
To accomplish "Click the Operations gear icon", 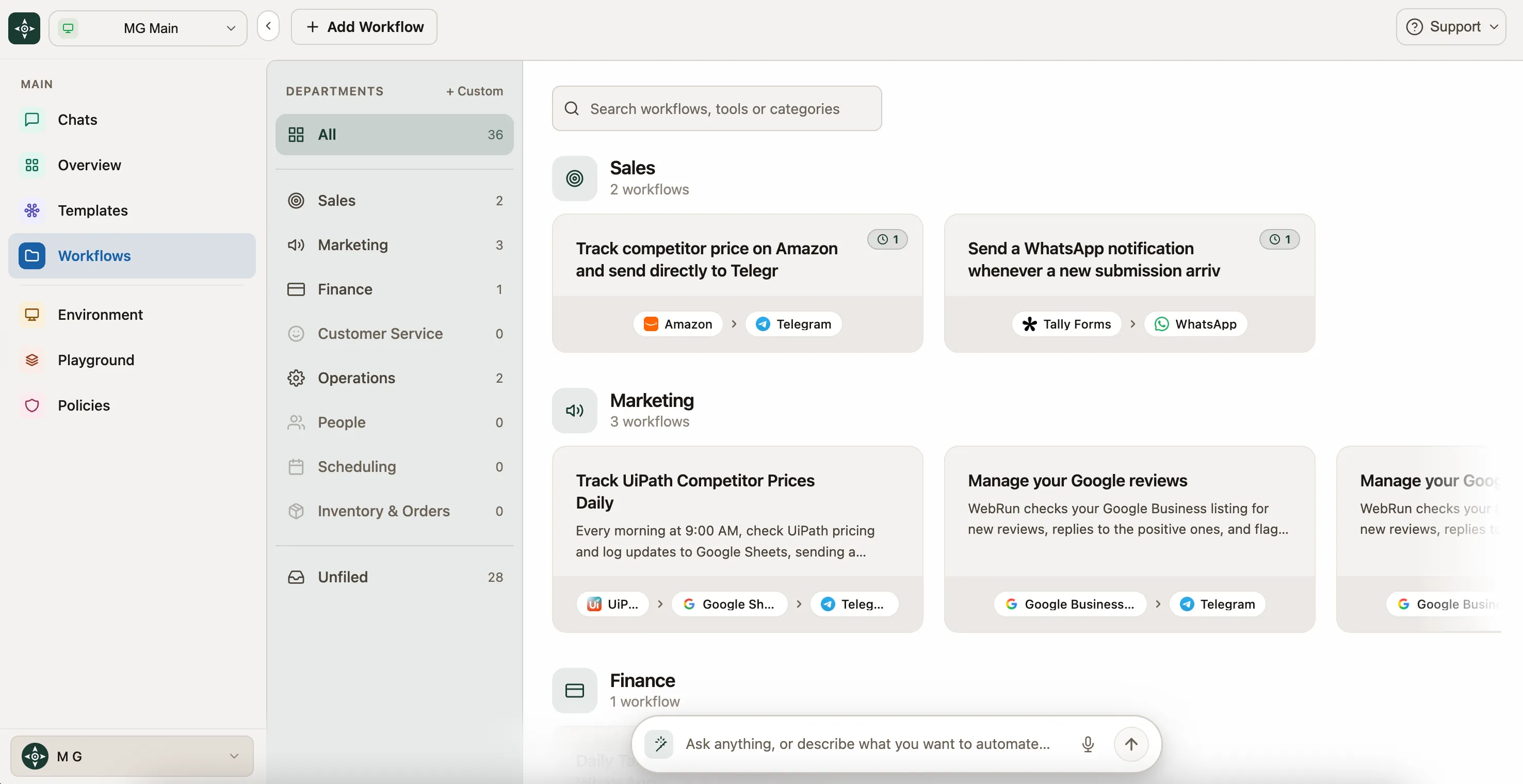I will point(296,378).
